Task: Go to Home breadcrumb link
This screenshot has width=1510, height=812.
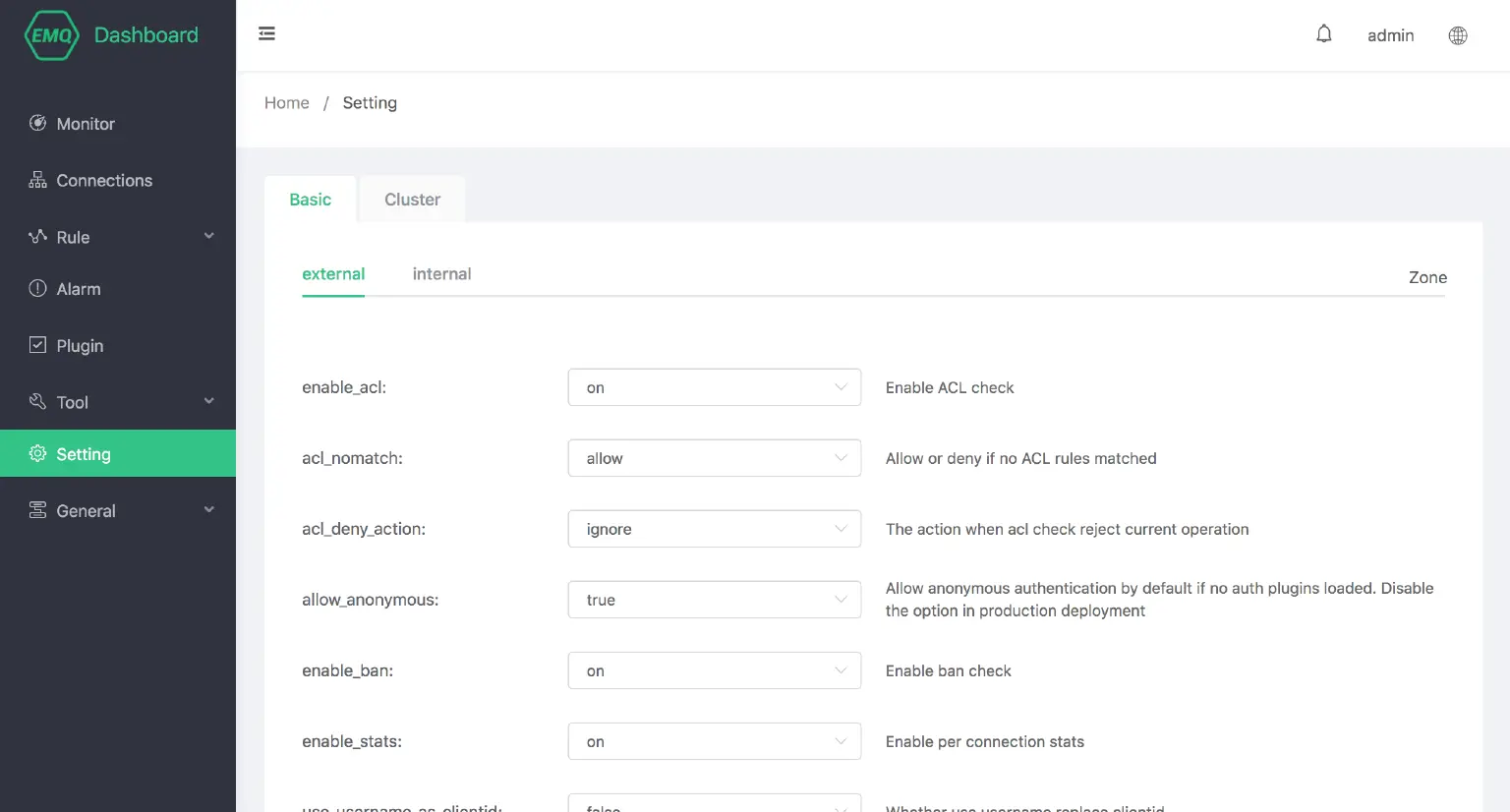Action: [286, 103]
